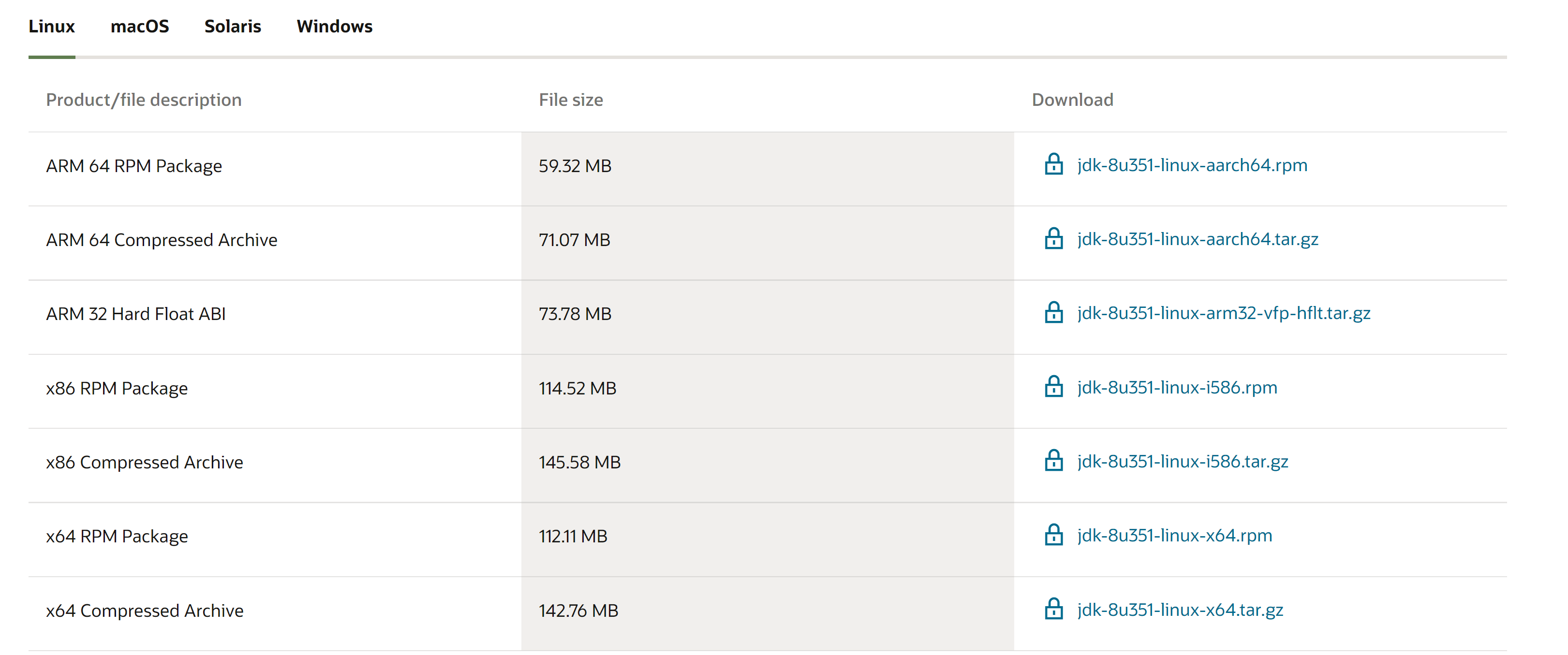Click the 'File size' column header

pyautogui.click(x=571, y=100)
